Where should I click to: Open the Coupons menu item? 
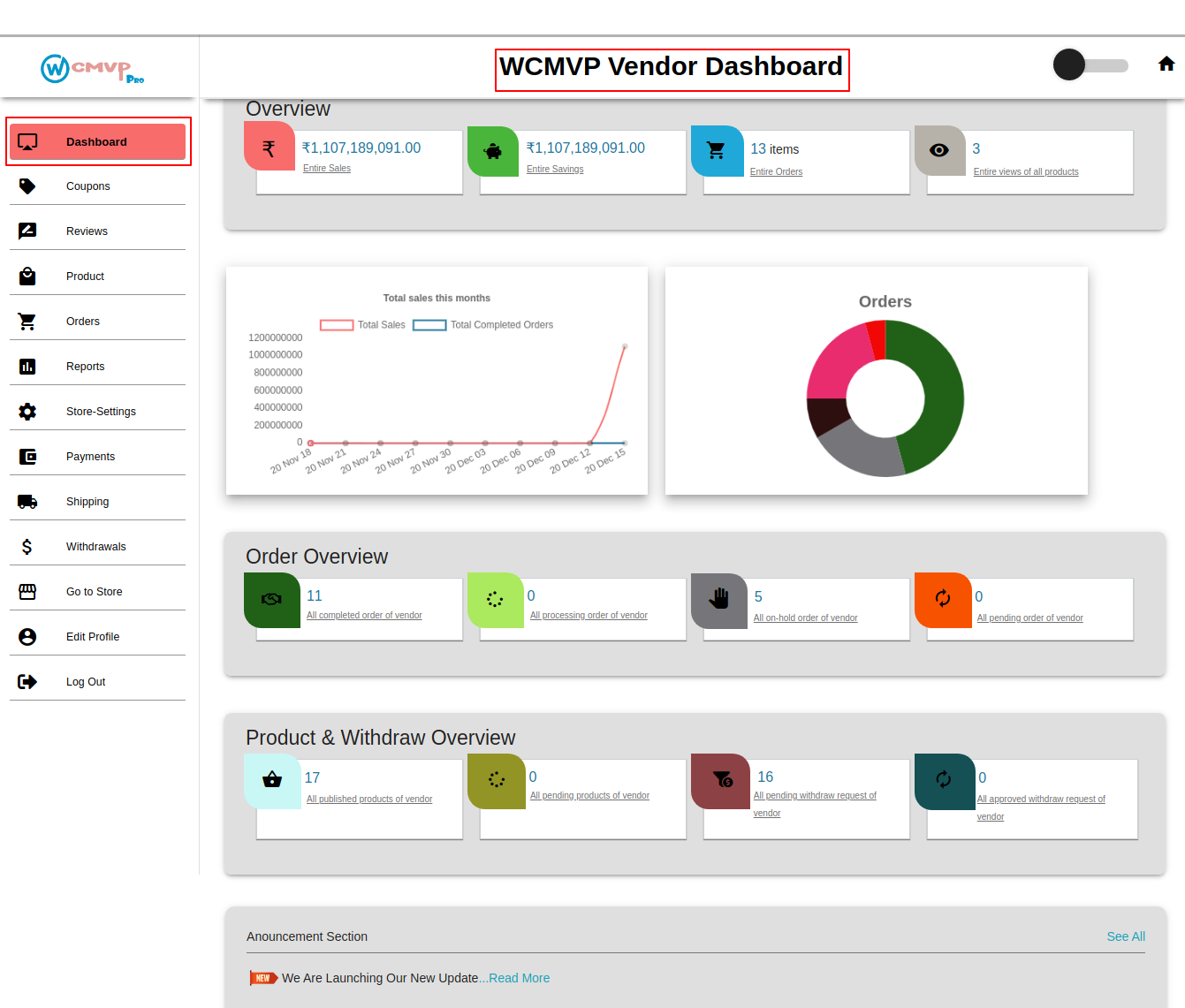click(x=97, y=186)
